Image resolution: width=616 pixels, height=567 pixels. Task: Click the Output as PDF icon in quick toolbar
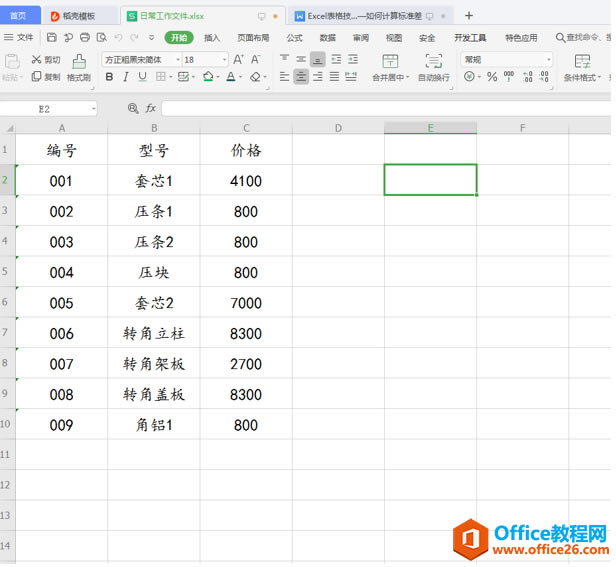(x=68, y=37)
